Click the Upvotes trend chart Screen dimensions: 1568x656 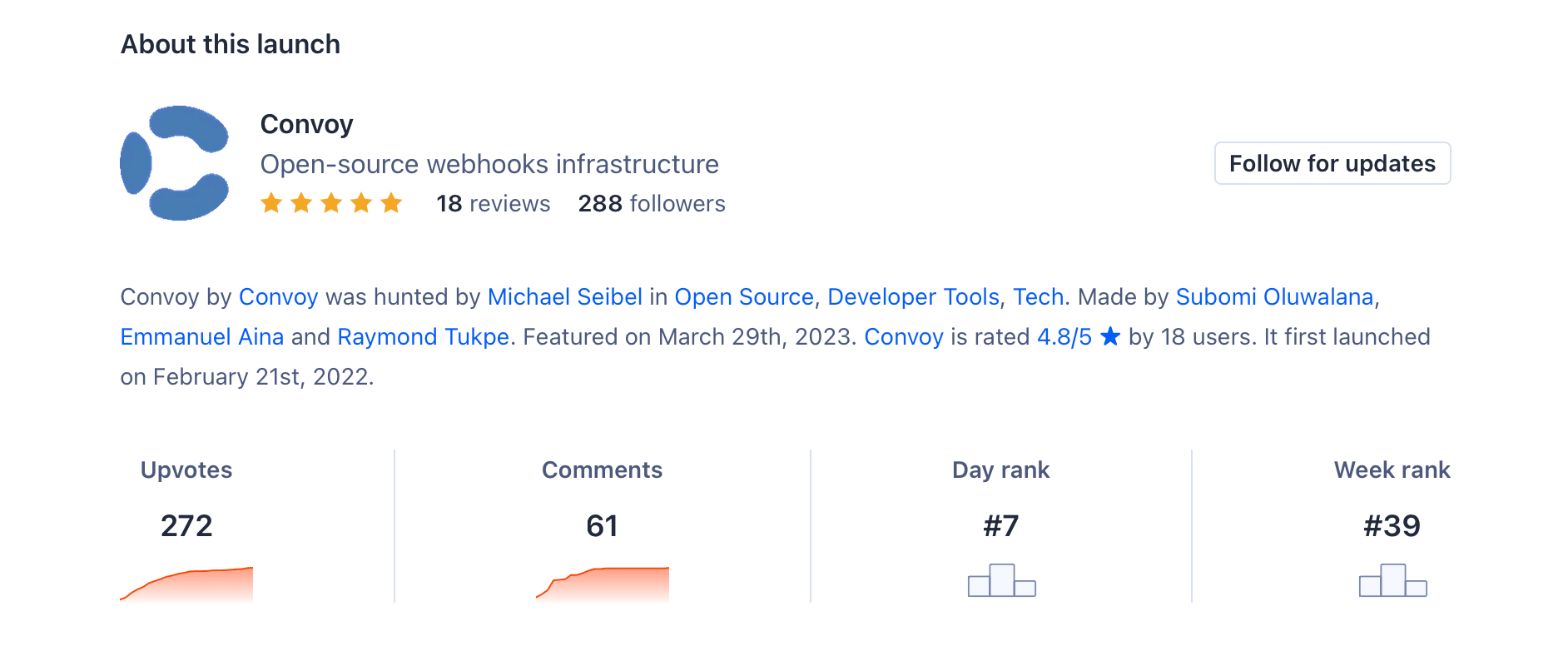coord(186,584)
